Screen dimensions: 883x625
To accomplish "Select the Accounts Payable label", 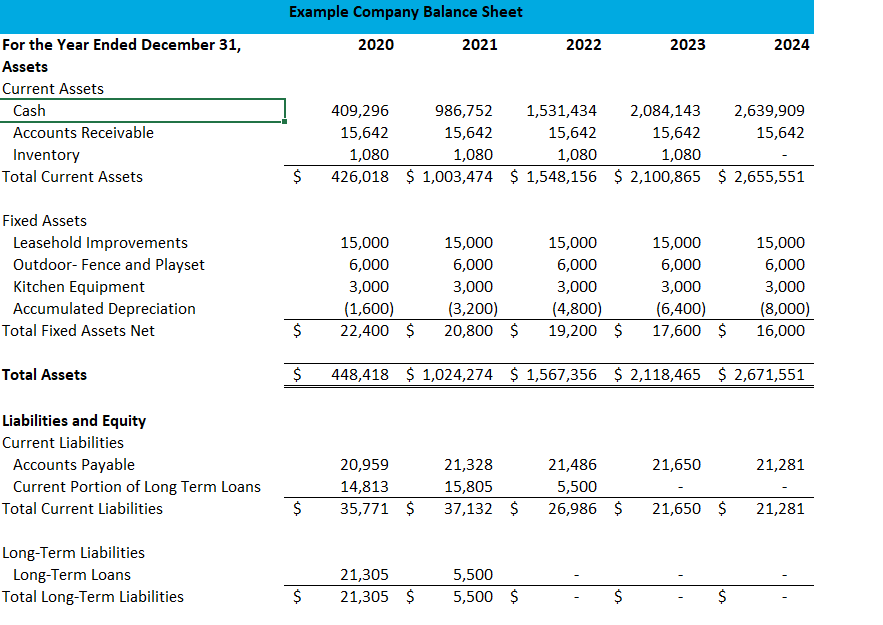I will point(74,465).
